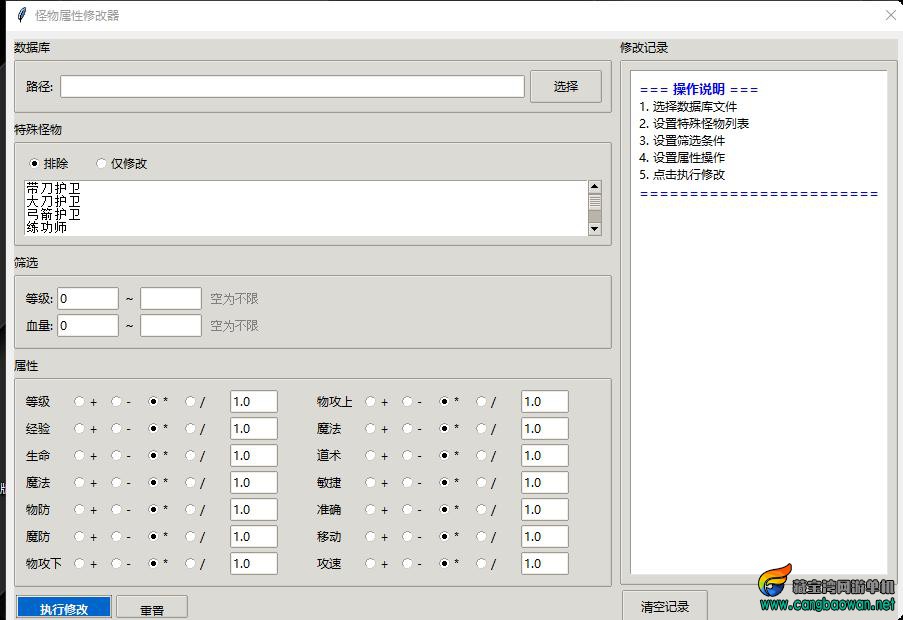Click the 物攻上 value field
This screenshot has height=620, width=903.
[x=545, y=401]
